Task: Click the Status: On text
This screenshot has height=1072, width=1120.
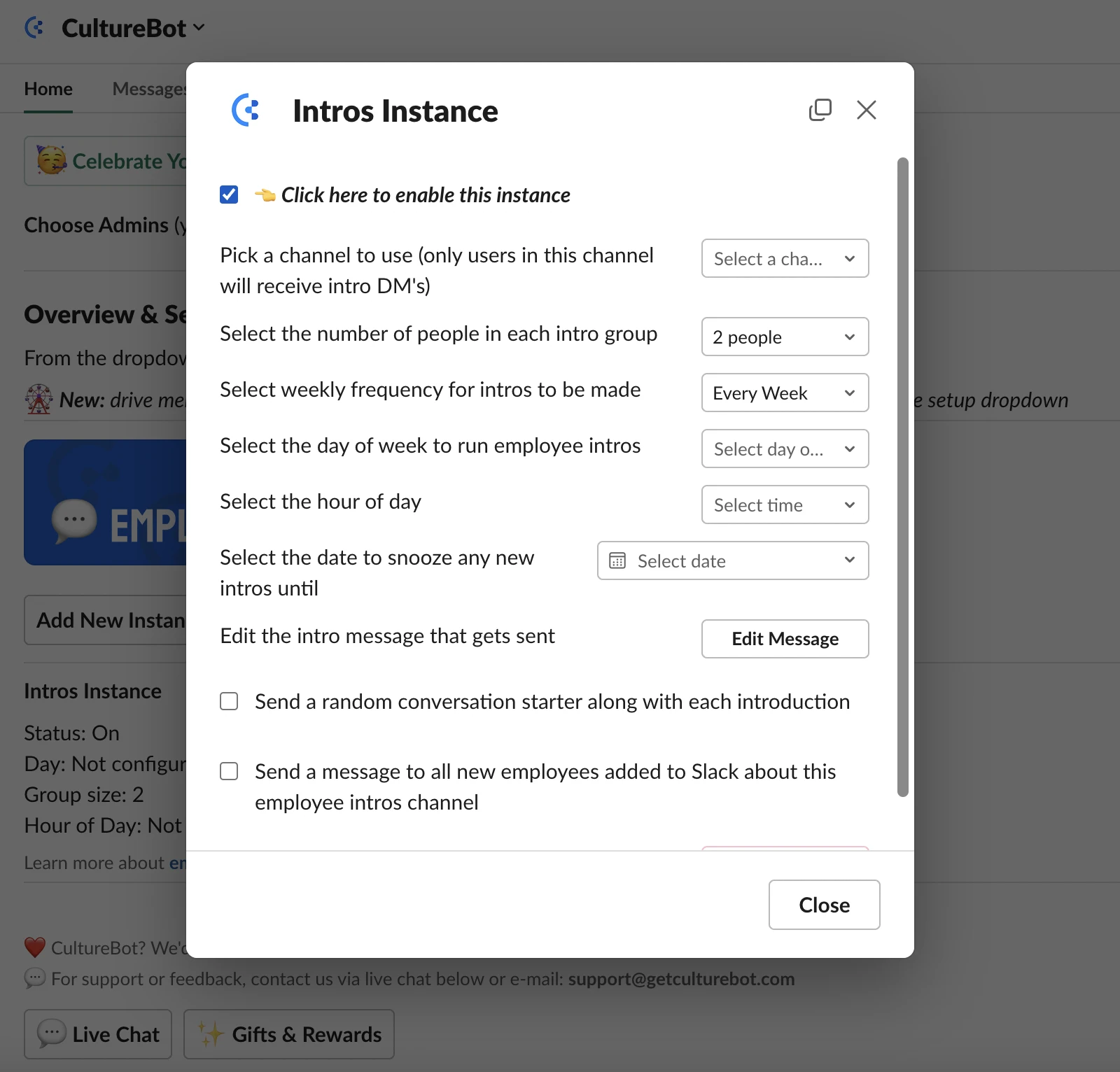Action: tap(72, 733)
